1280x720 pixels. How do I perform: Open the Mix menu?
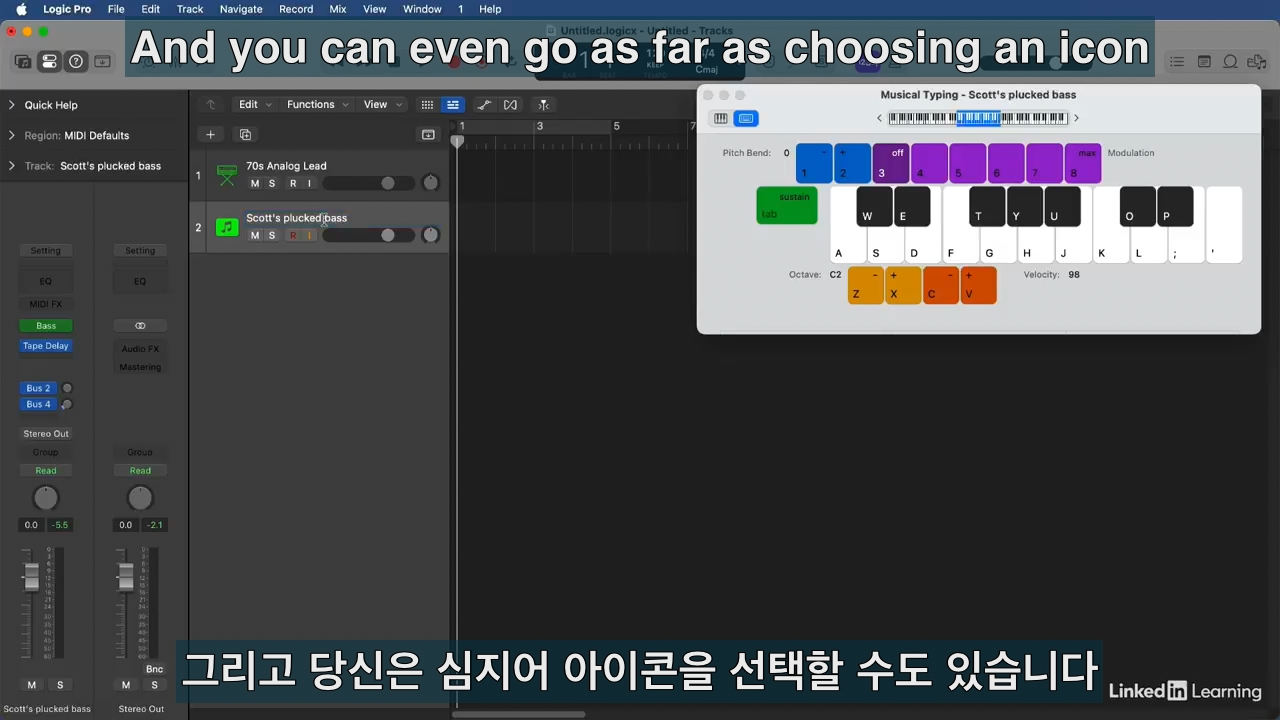coord(338,9)
